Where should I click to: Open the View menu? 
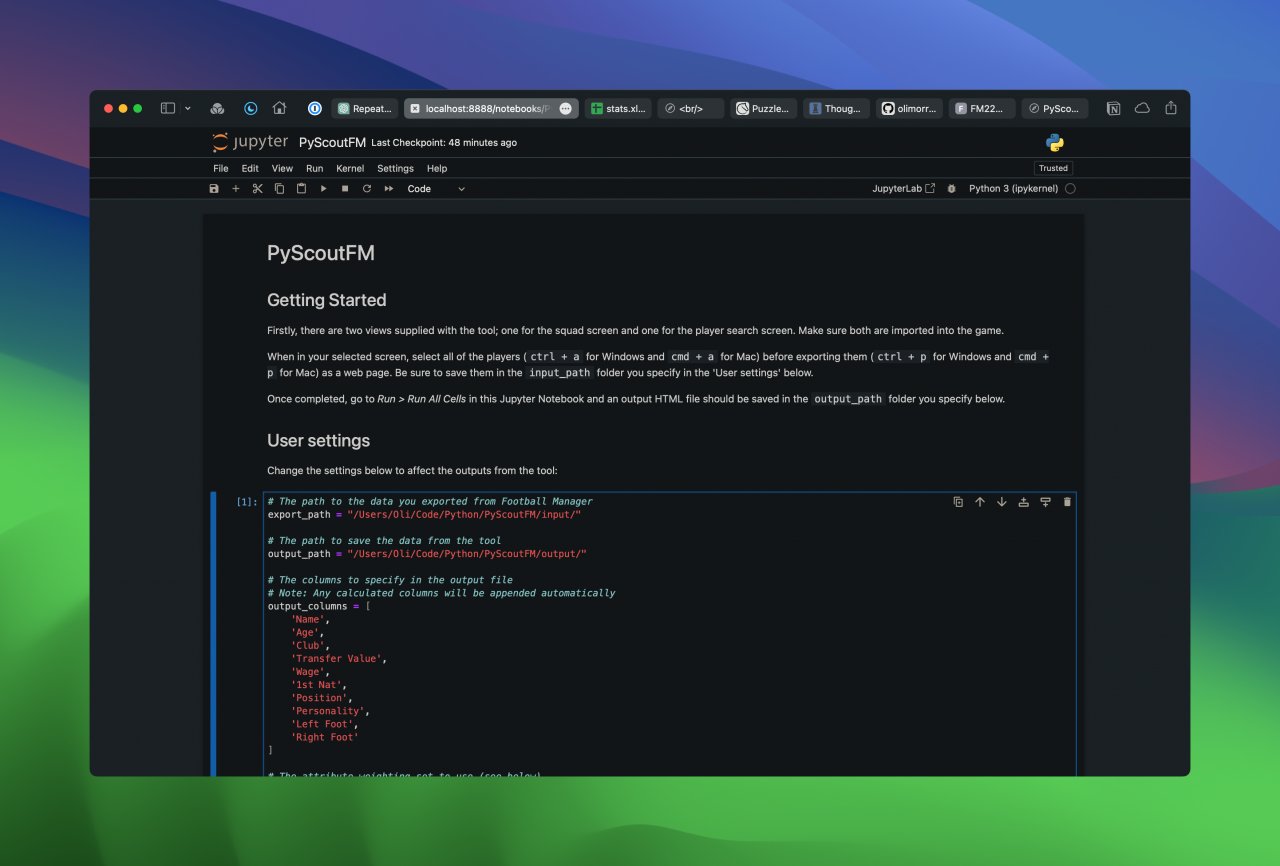283,169
